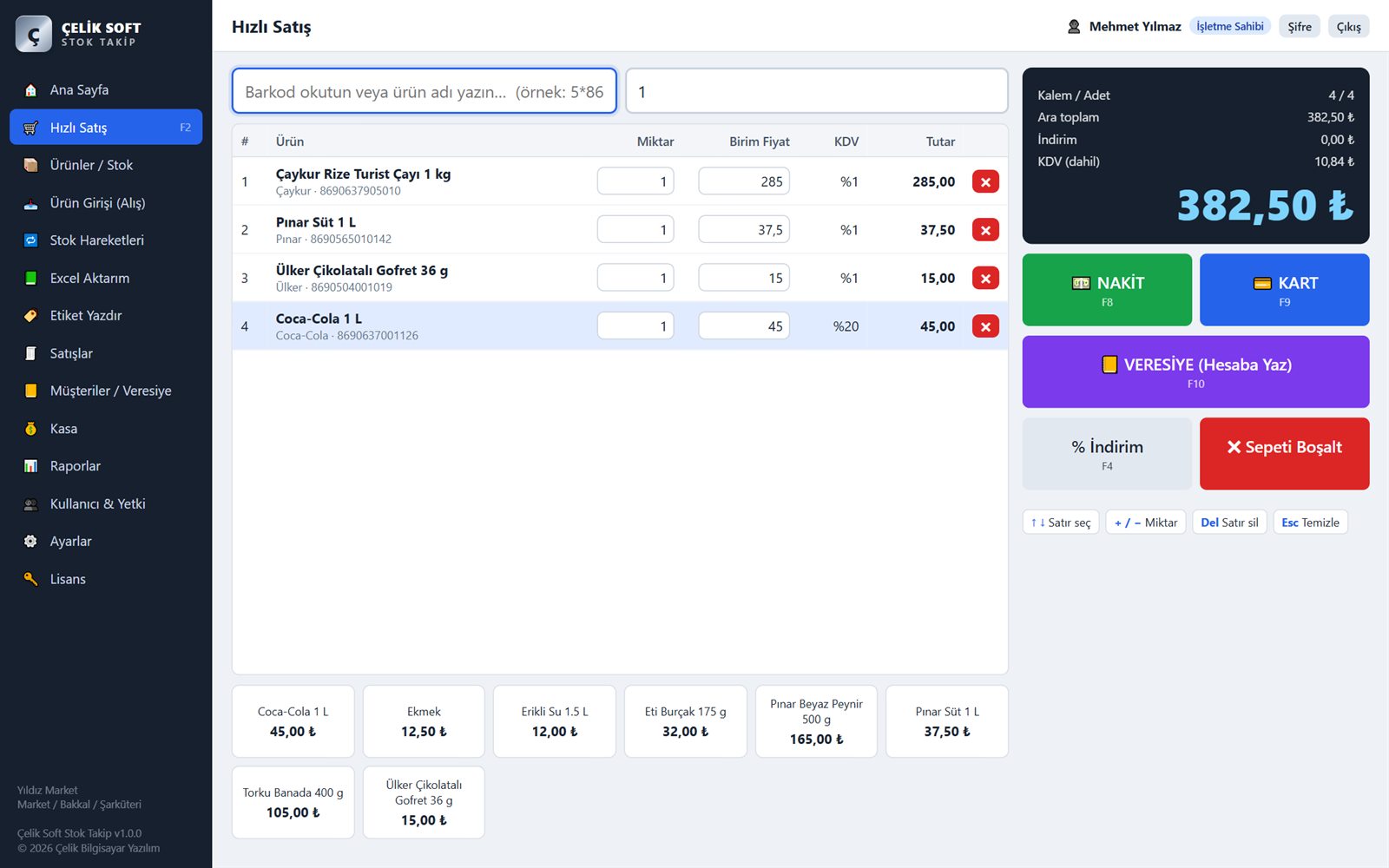
Task: Delete the Pınar Süt 1 L row
Action: 985,230
